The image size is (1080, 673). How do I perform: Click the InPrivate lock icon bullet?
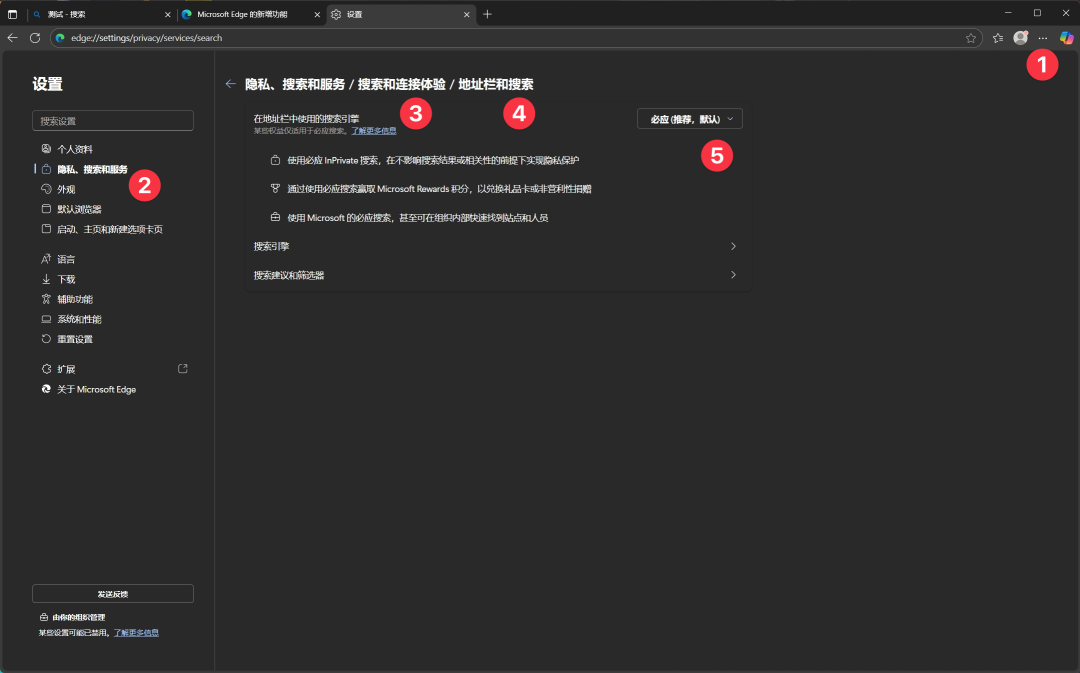(x=276, y=160)
